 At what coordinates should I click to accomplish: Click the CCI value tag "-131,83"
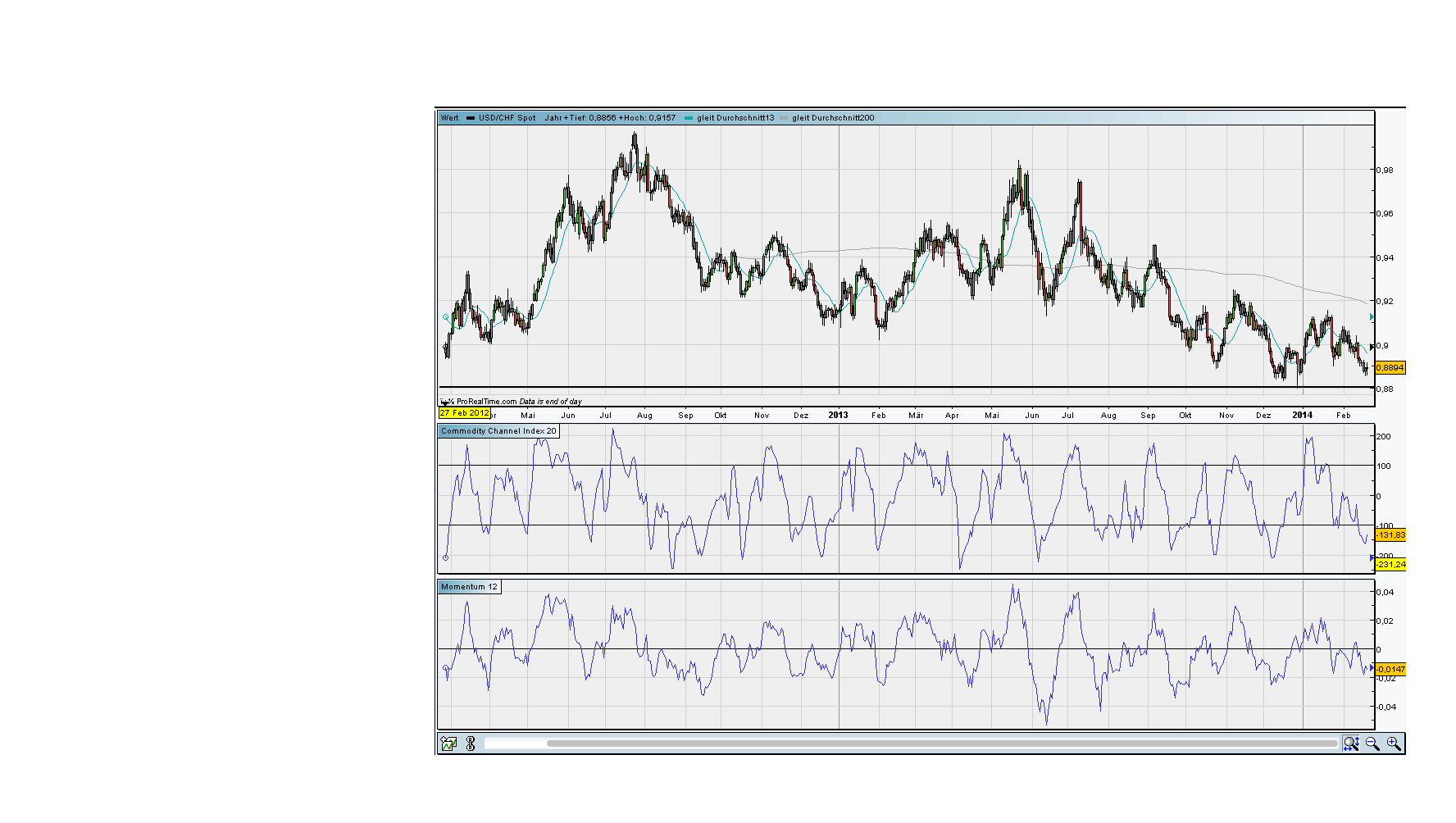pos(1390,535)
